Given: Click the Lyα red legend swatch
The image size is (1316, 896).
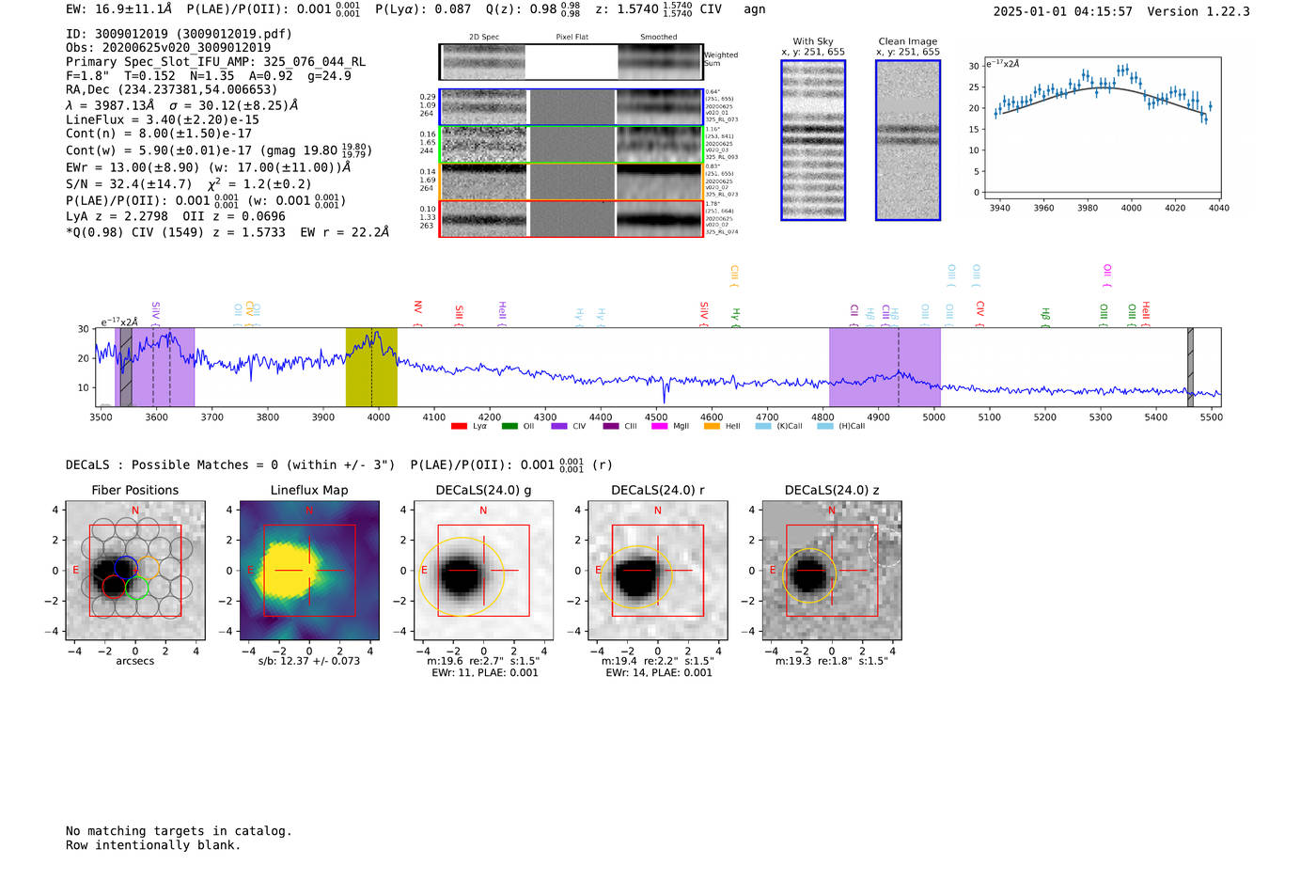Looking at the screenshot, I should coord(459,426).
